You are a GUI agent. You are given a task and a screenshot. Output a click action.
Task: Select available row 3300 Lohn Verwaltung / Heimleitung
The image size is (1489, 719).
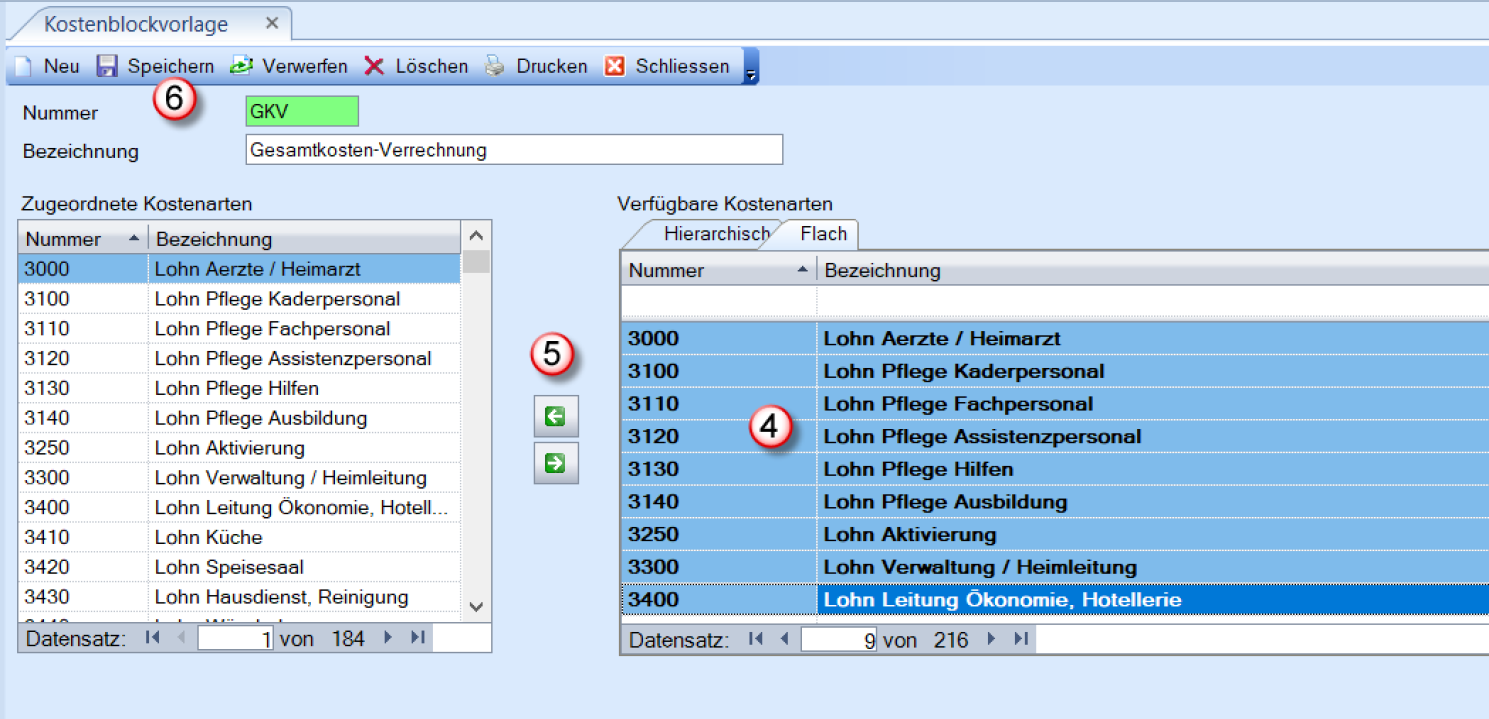point(1055,567)
